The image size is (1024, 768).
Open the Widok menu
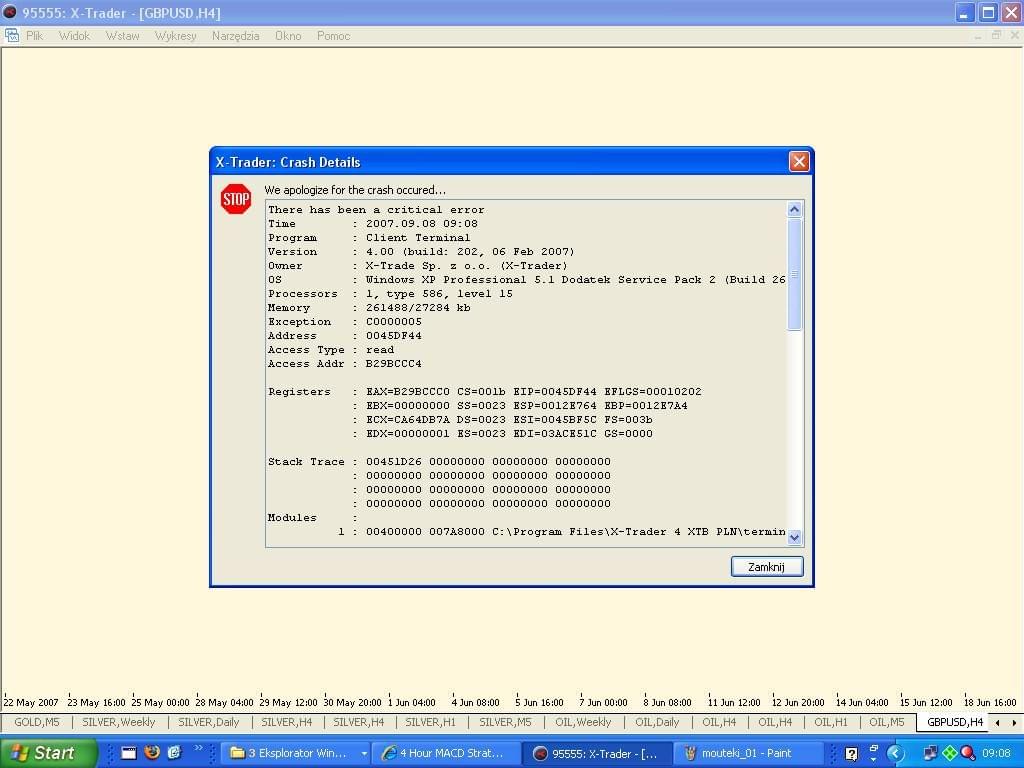pos(74,36)
